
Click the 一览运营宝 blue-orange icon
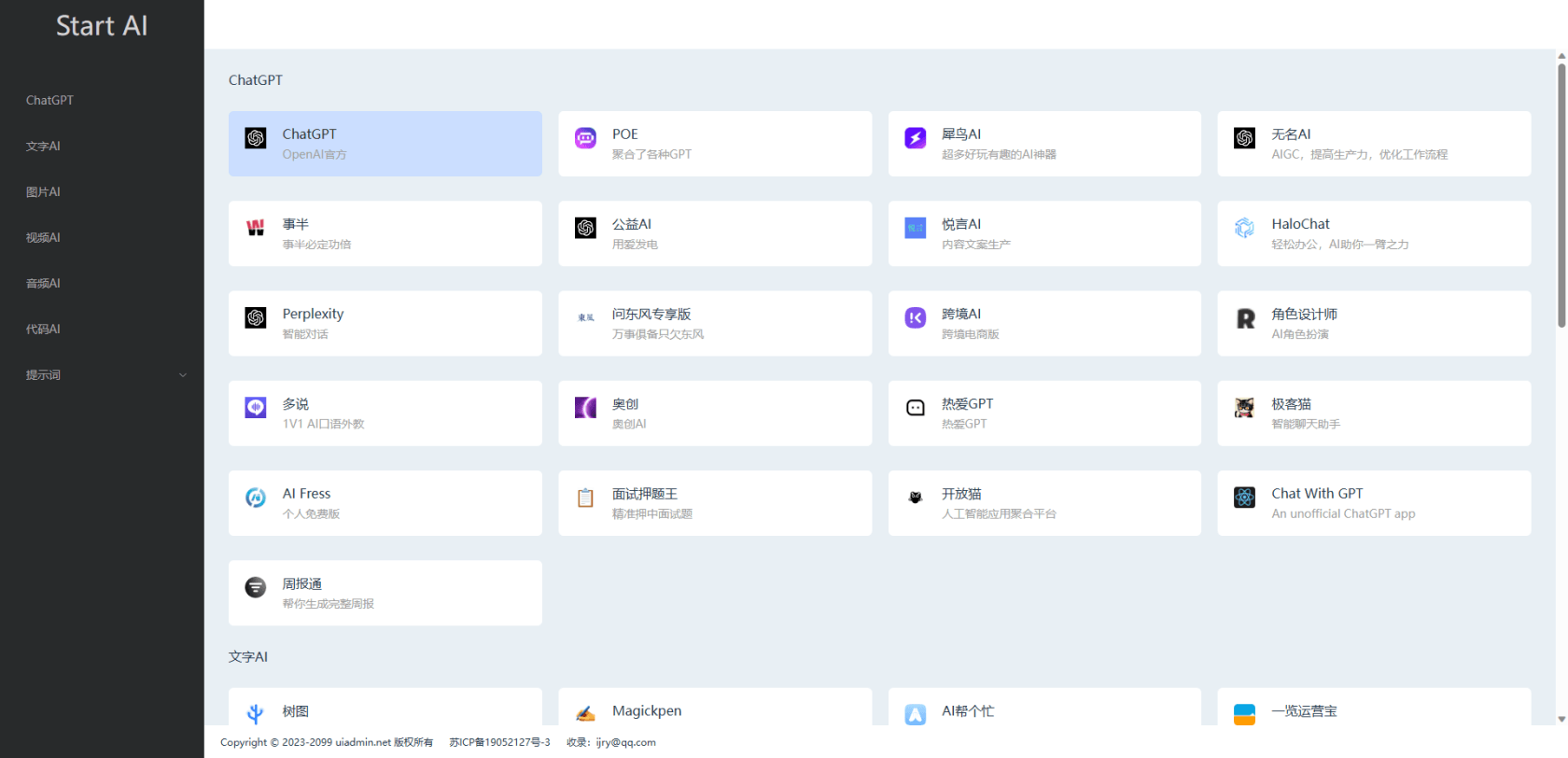pos(1245,714)
